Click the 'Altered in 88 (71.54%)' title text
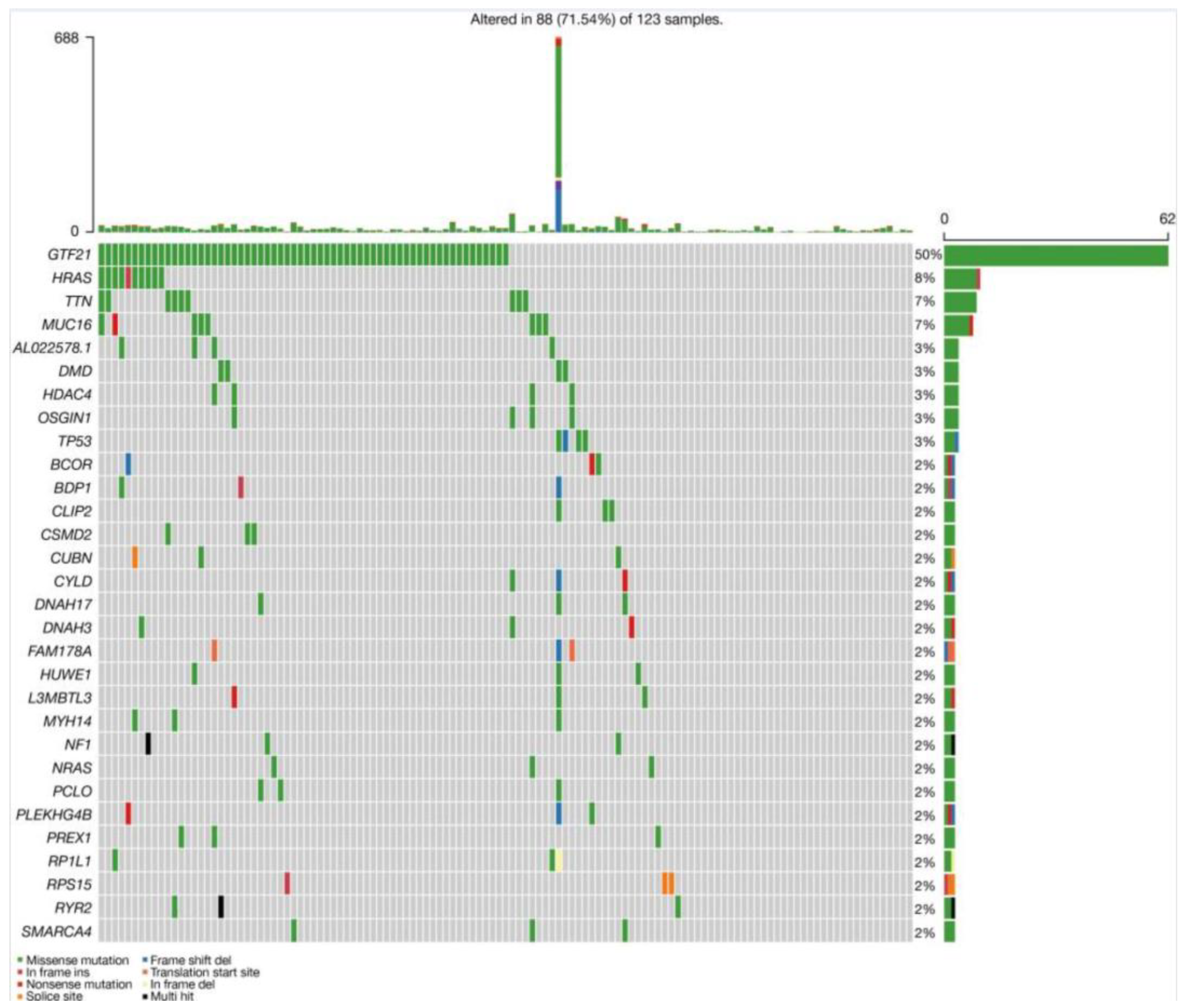This screenshot has width=1188, height=1008. pyautogui.click(x=596, y=19)
